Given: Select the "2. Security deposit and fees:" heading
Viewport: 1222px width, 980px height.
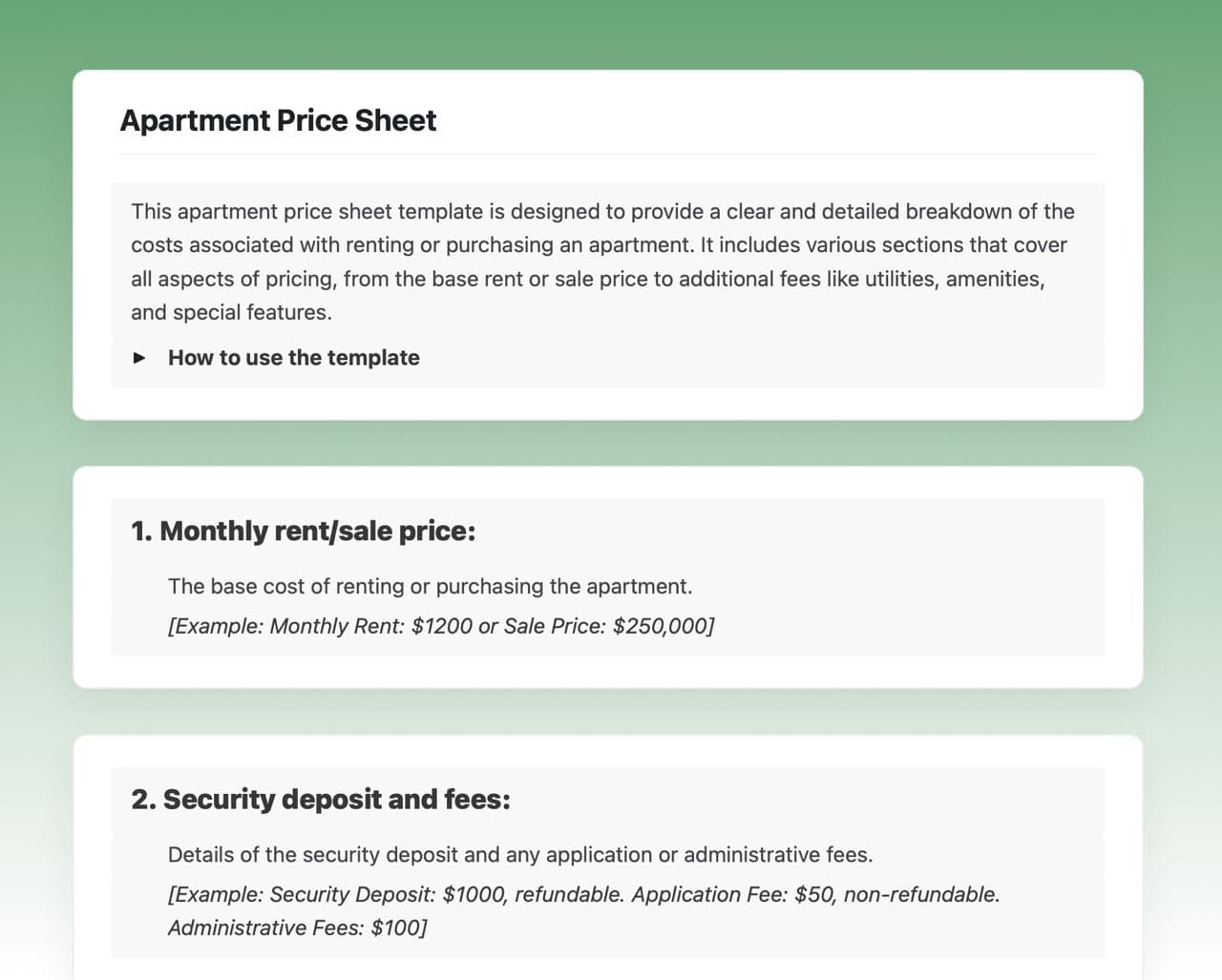Looking at the screenshot, I should [321, 799].
